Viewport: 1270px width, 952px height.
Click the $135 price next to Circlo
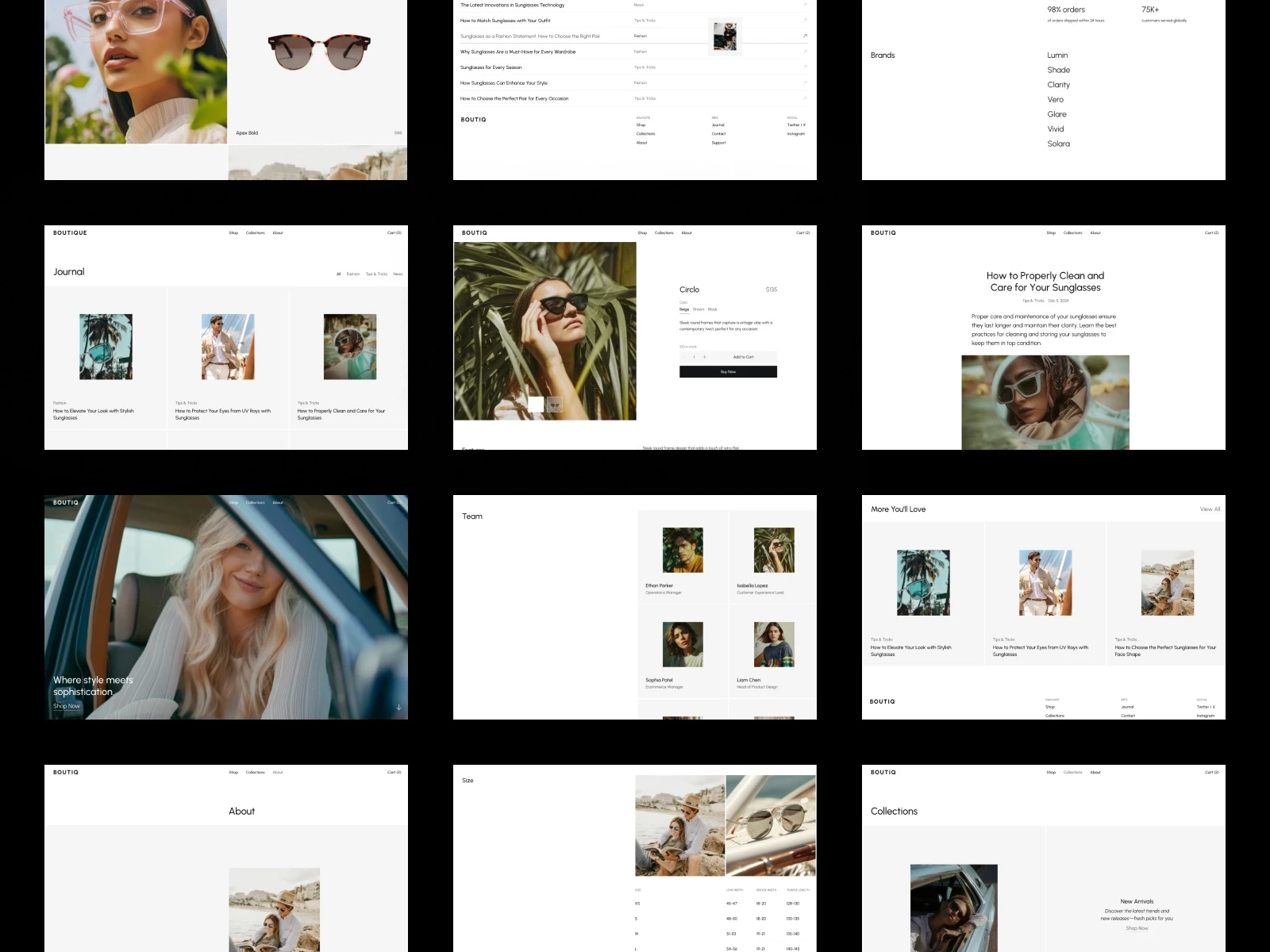point(772,290)
